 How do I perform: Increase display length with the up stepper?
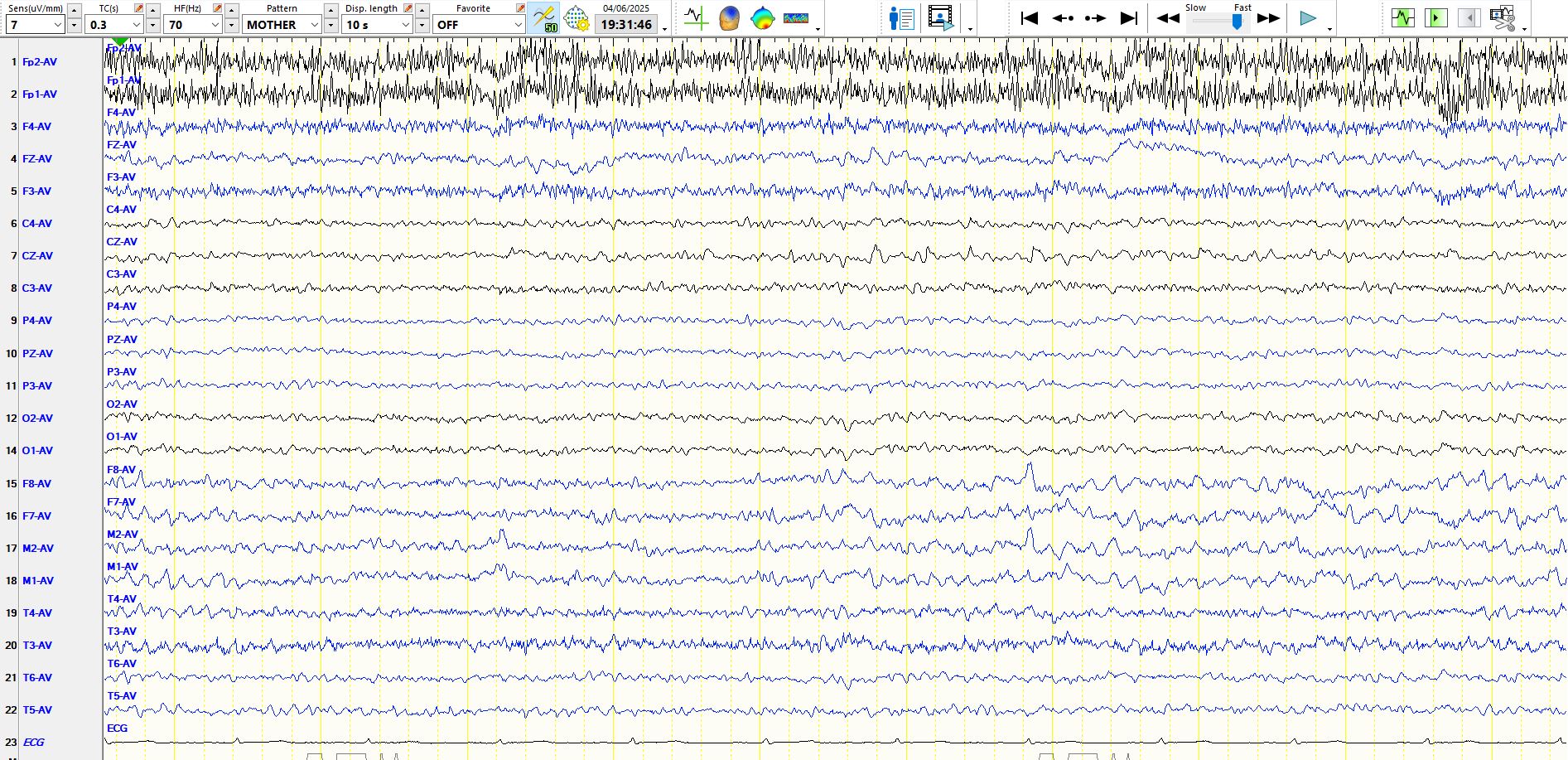pos(422,10)
